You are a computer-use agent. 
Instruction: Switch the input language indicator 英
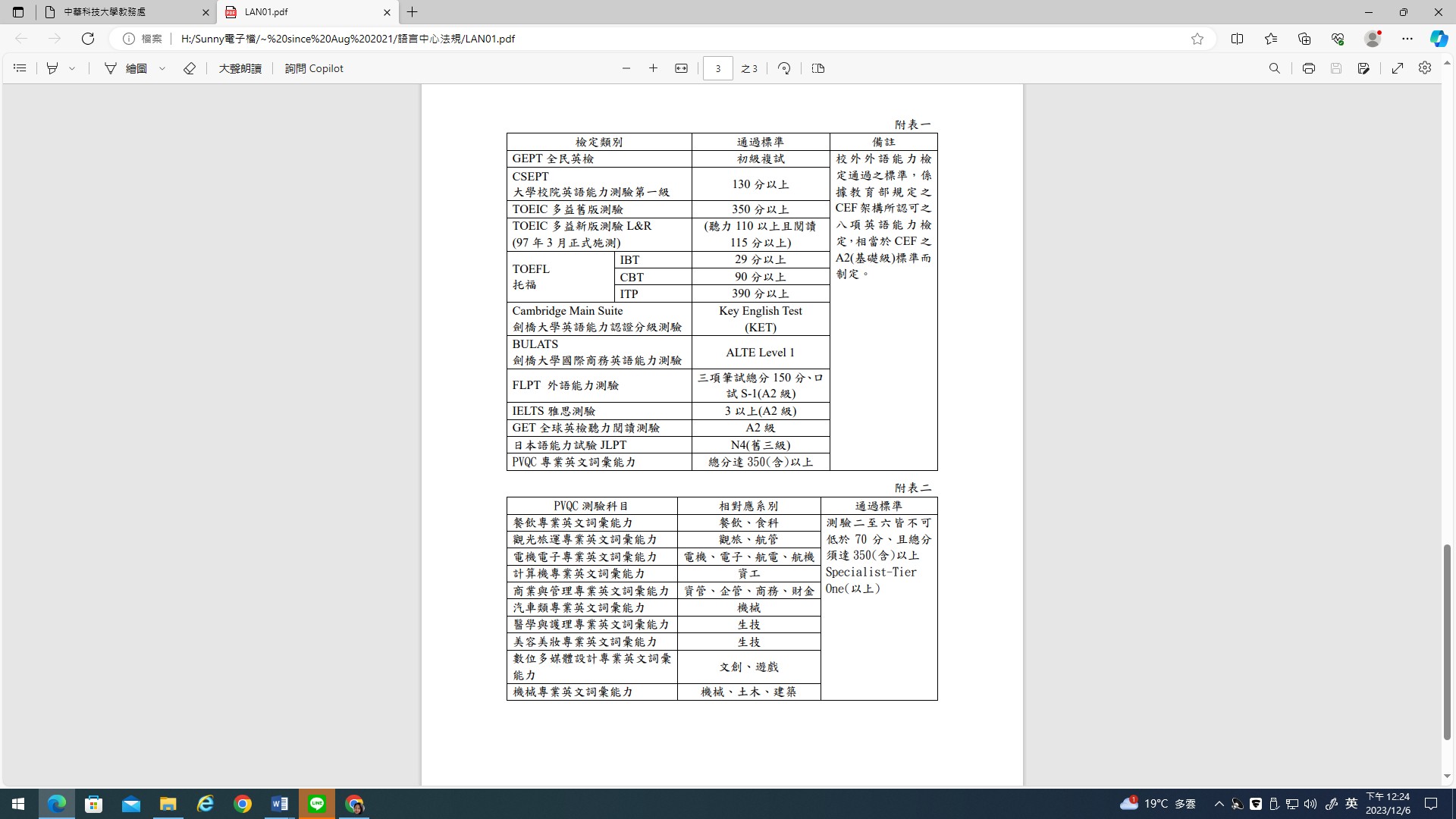click(1351, 804)
